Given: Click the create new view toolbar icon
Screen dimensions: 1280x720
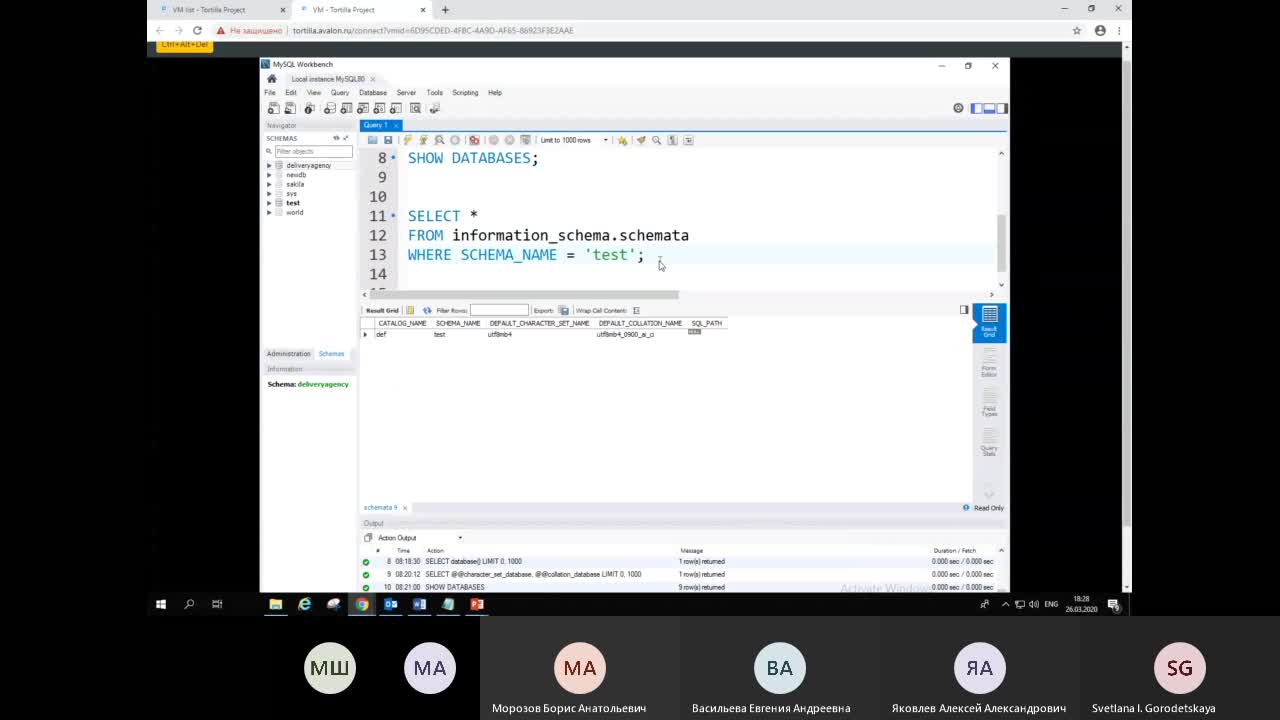Looking at the screenshot, I should [363, 108].
